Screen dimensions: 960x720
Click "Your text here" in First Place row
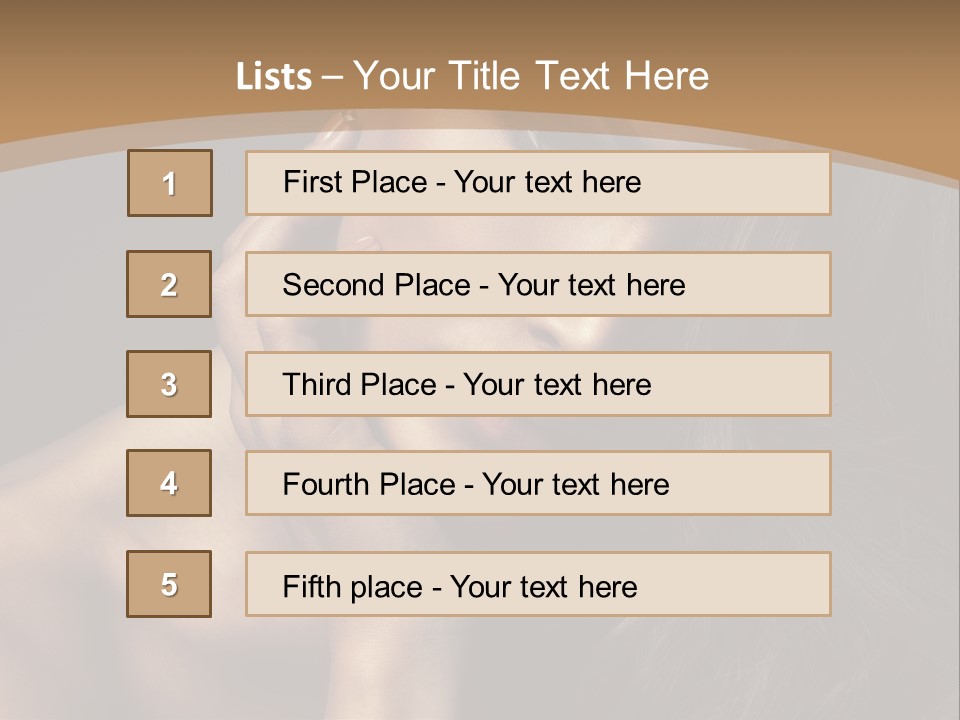click(547, 182)
